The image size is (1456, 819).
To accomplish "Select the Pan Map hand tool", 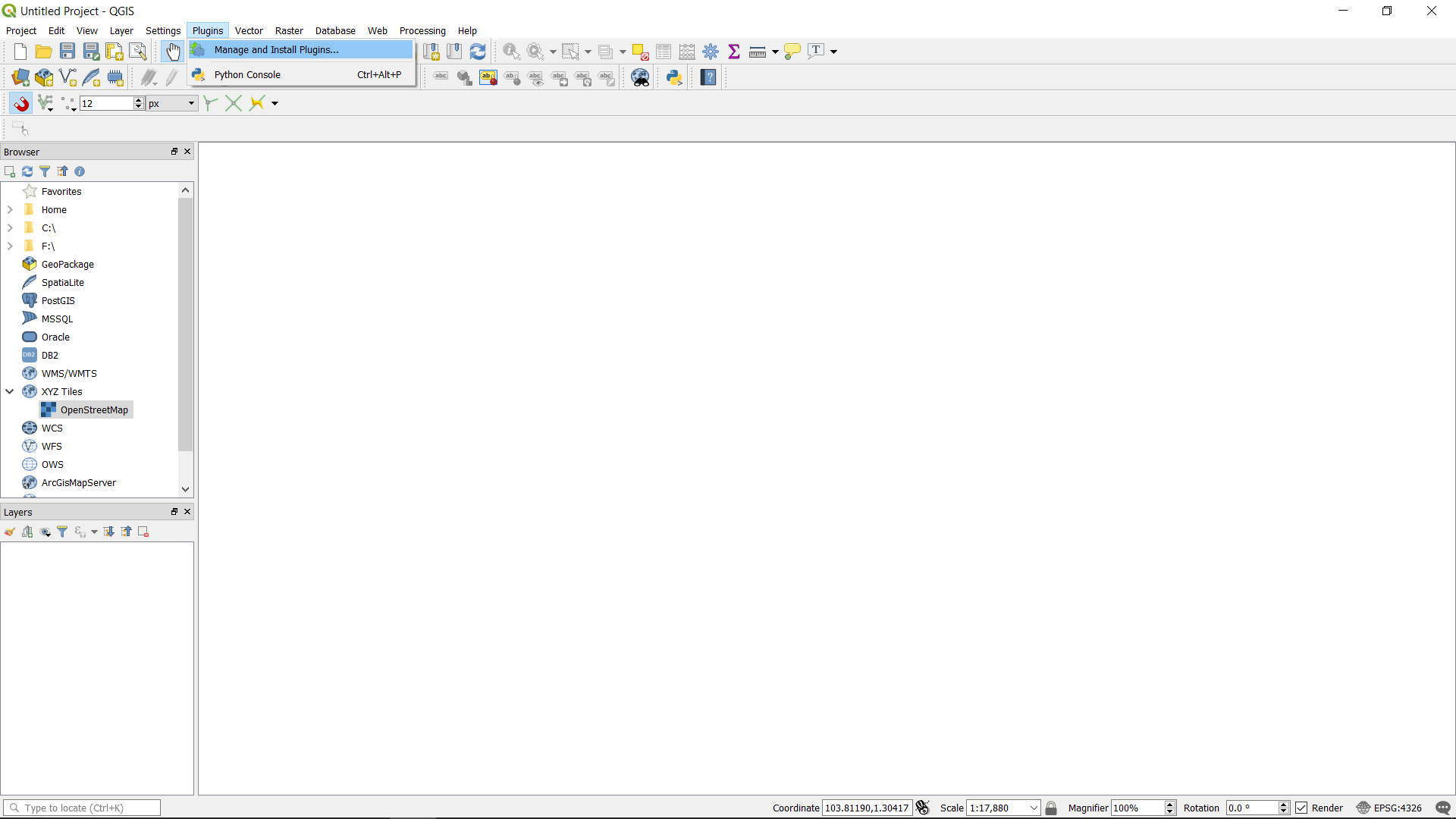I will click(173, 52).
